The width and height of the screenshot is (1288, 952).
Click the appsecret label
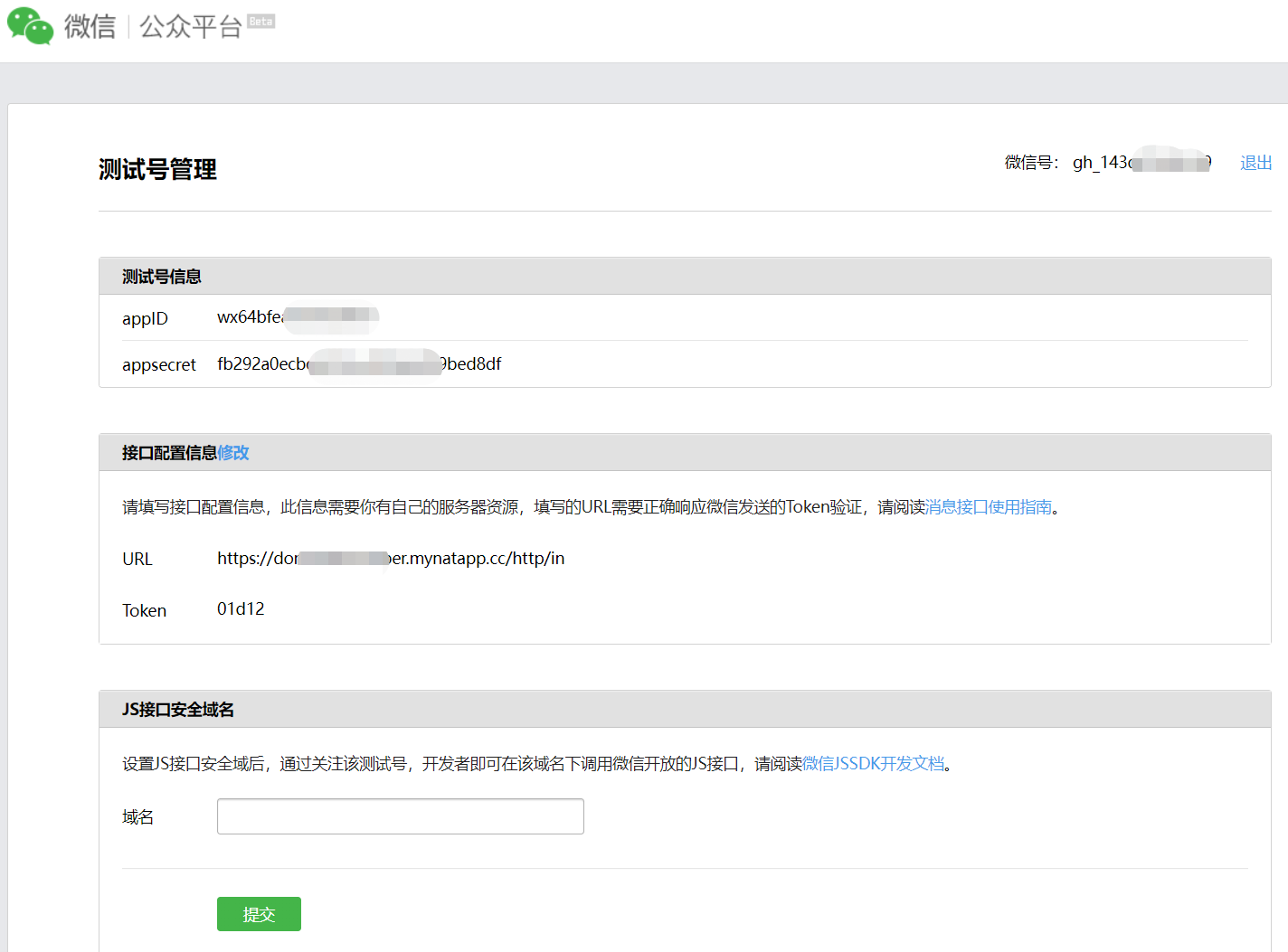pos(159,365)
